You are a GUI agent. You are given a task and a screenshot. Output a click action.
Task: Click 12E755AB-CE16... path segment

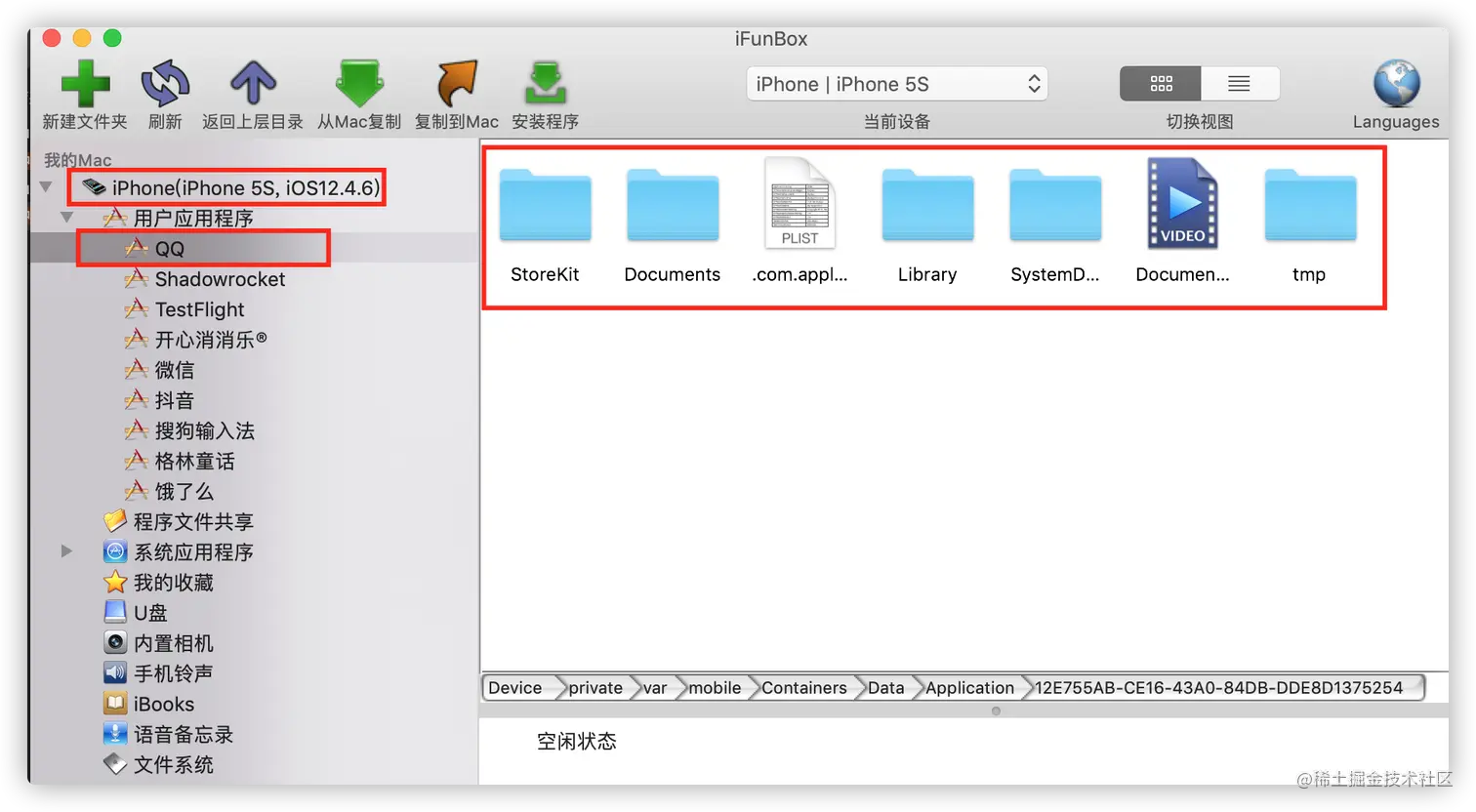[1218, 687]
